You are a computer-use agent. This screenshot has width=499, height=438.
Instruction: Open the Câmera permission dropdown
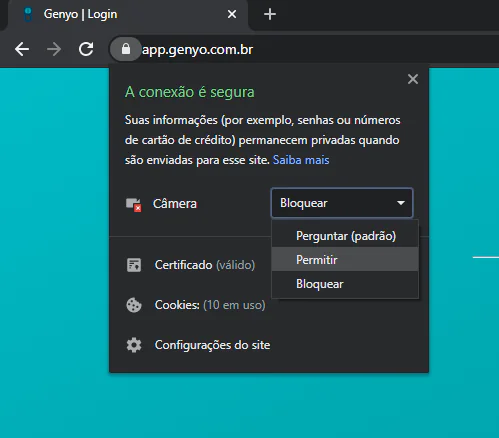tap(342, 203)
